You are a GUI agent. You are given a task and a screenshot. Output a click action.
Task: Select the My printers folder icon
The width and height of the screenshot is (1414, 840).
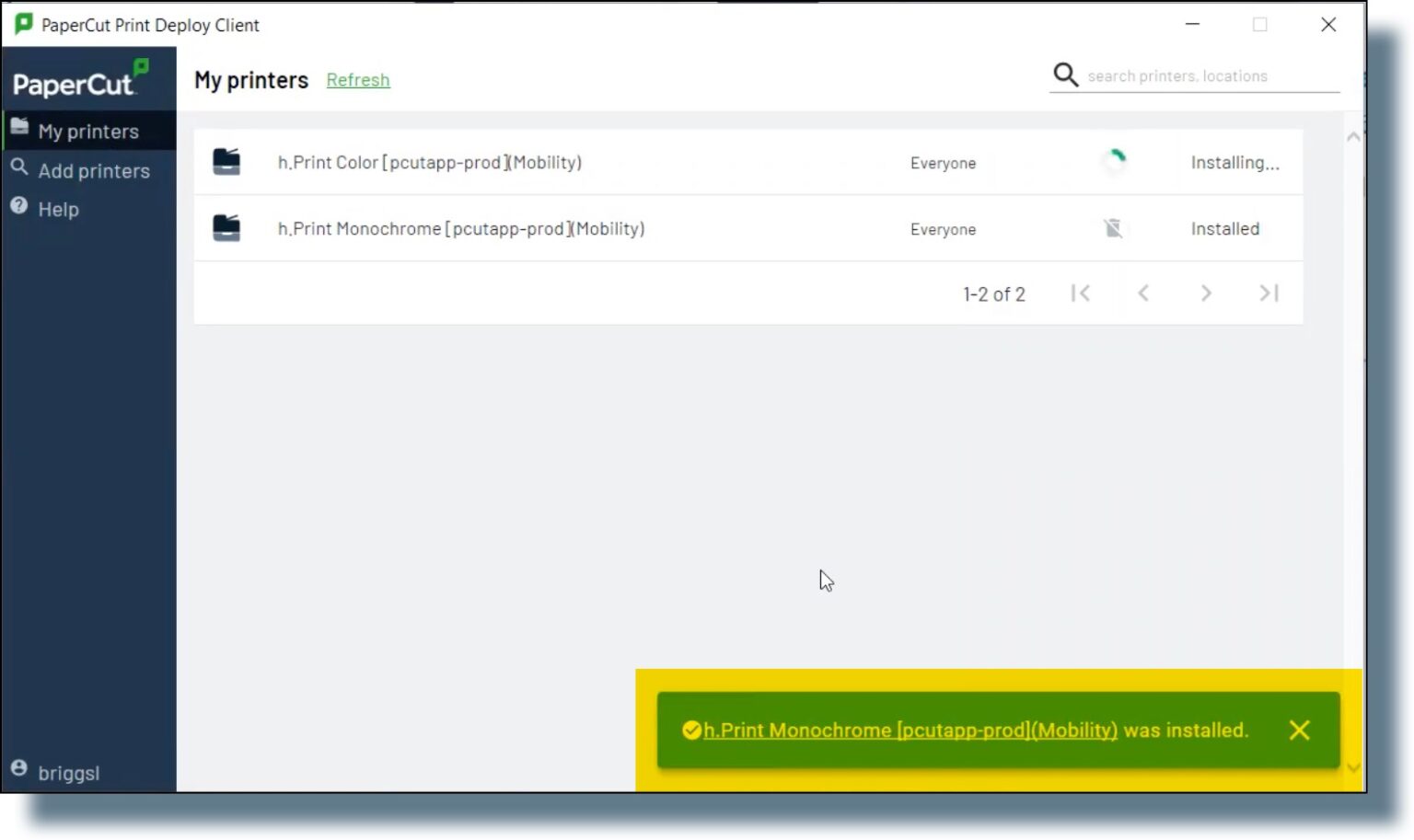coord(18,127)
